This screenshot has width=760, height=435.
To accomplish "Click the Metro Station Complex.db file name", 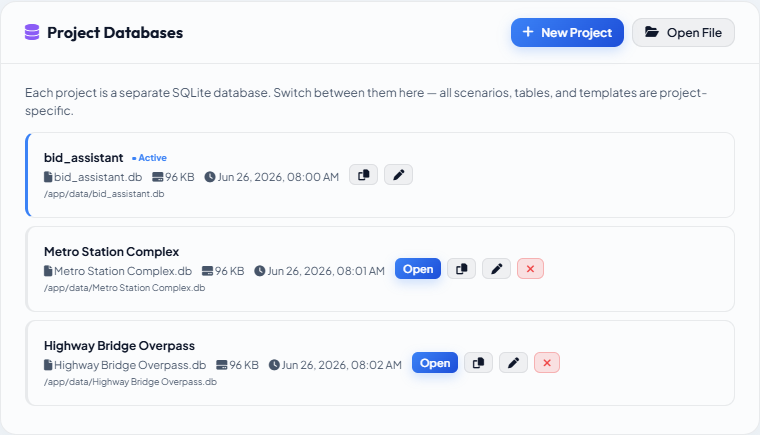I will [x=123, y=271].
